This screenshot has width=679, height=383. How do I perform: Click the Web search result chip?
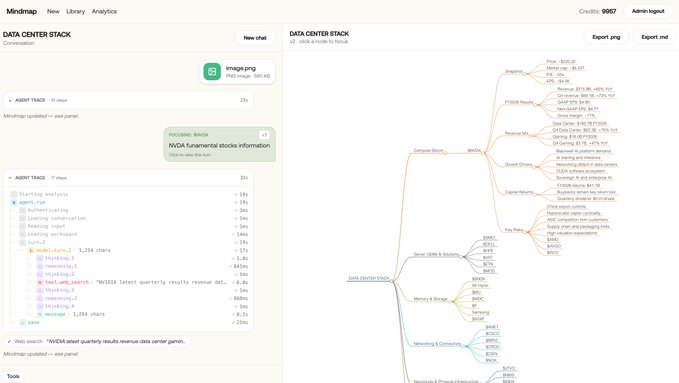(97, 341)
